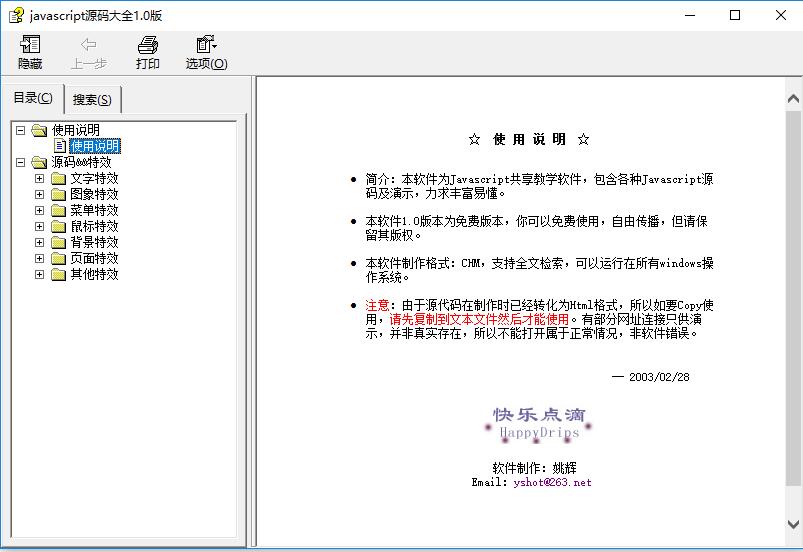The width and height of the screenshot is (803, 552).
Task: Expand the 图象特效 node
Action: 39,194
